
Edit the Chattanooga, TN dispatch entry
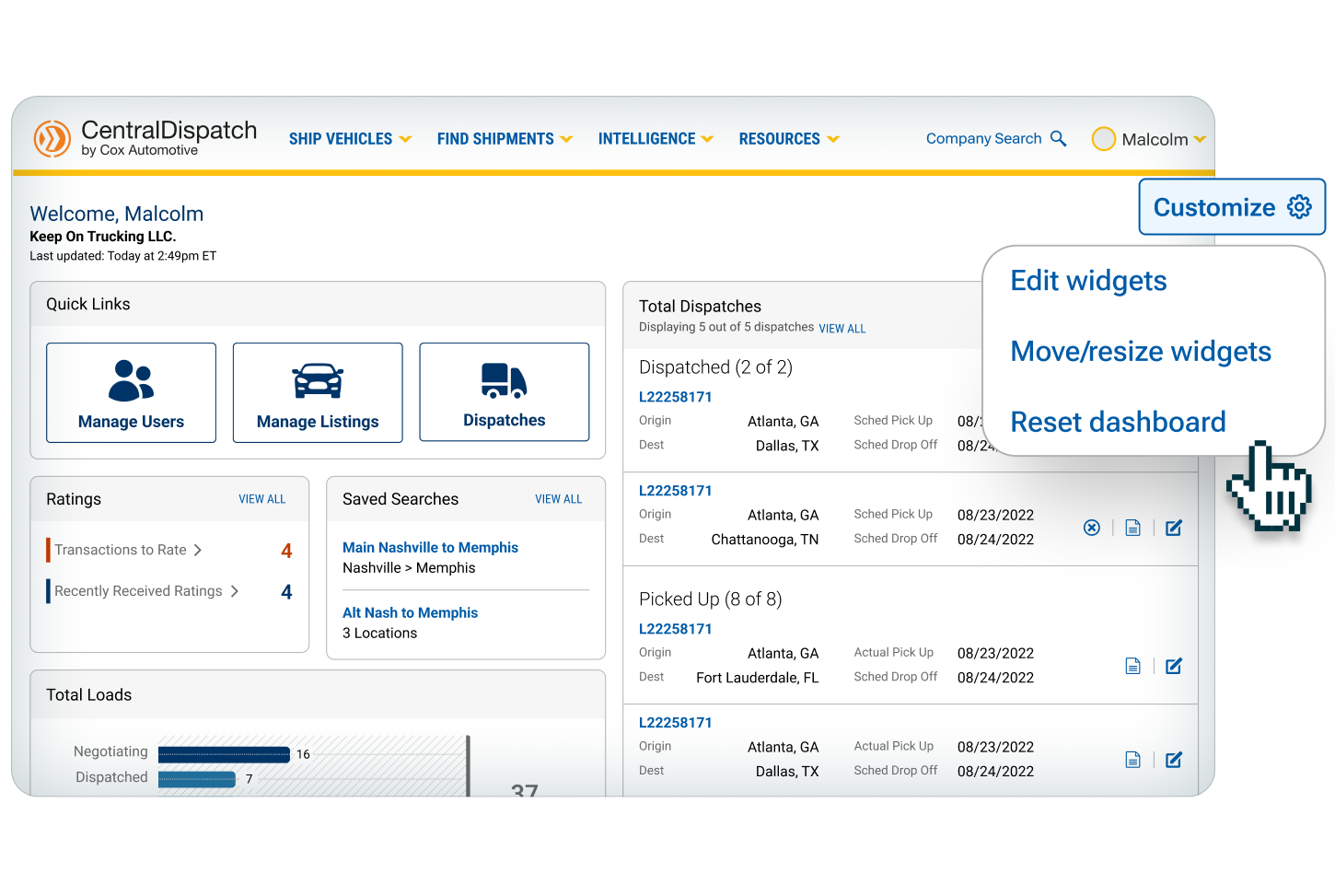[x=1174, y=528]
